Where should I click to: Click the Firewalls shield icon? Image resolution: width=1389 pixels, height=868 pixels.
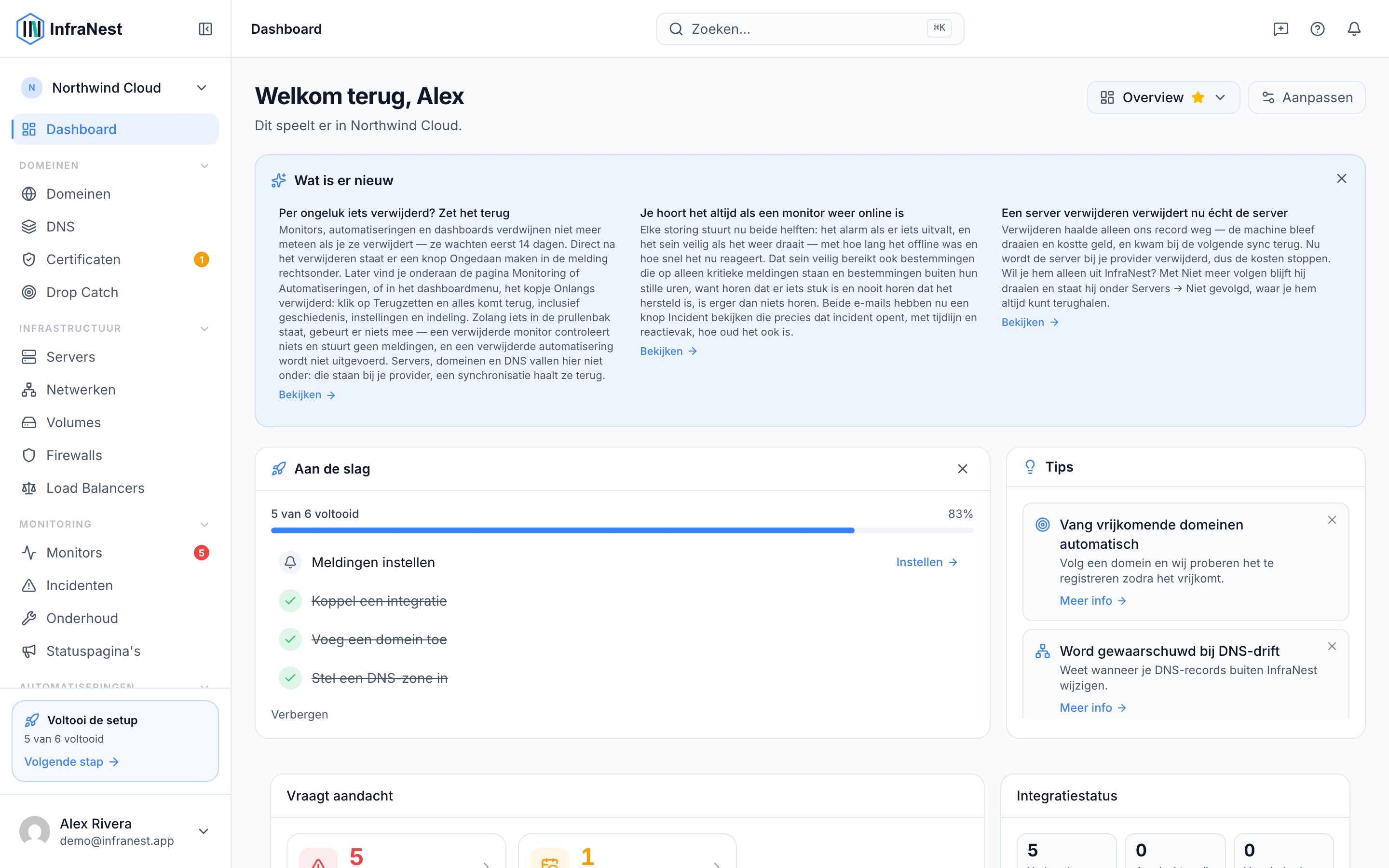(x=29, y=455)
